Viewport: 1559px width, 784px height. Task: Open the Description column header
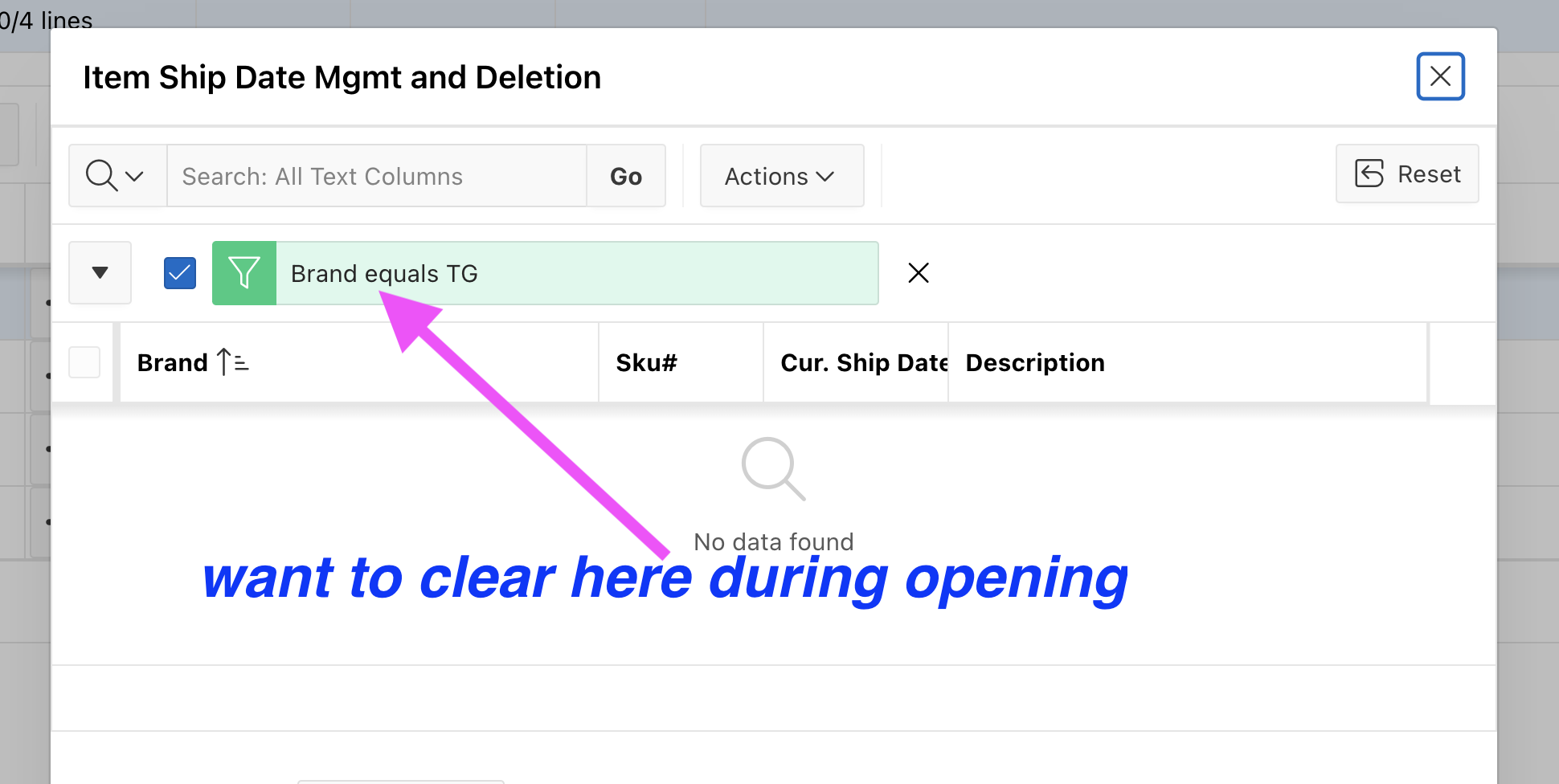[x=1188, y=362]
